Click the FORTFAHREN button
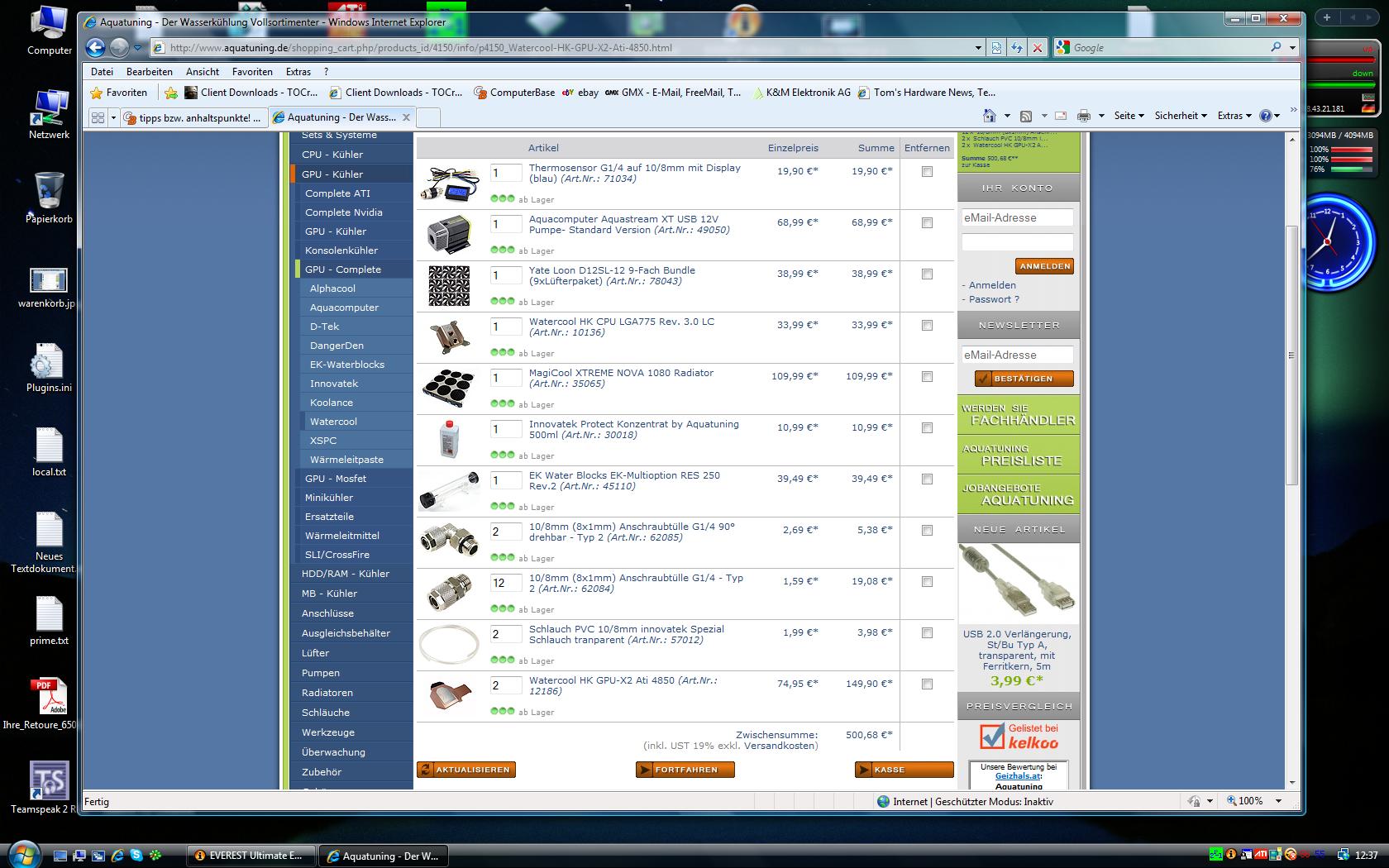 point(685,770)
